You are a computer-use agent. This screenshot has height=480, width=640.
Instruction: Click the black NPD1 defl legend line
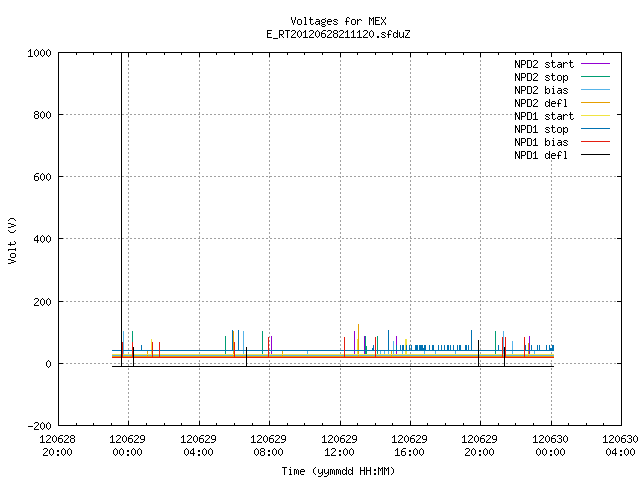(x=596, y=155)
